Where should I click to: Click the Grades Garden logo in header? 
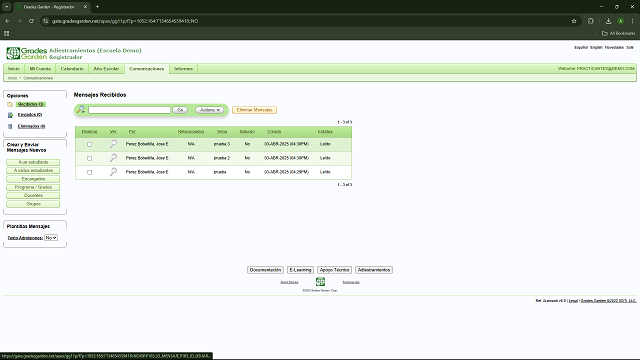point(27,53)
